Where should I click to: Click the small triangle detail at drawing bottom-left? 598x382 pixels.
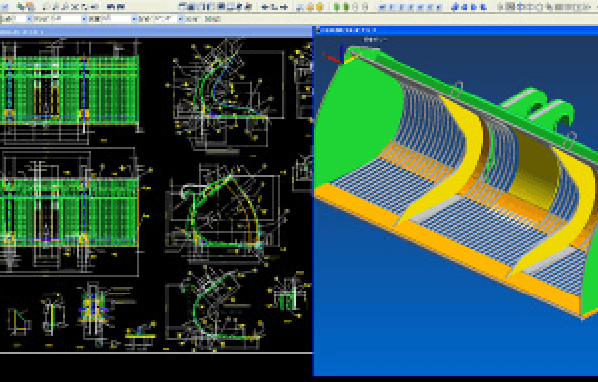pyautogui.click(x=19, y=321)
